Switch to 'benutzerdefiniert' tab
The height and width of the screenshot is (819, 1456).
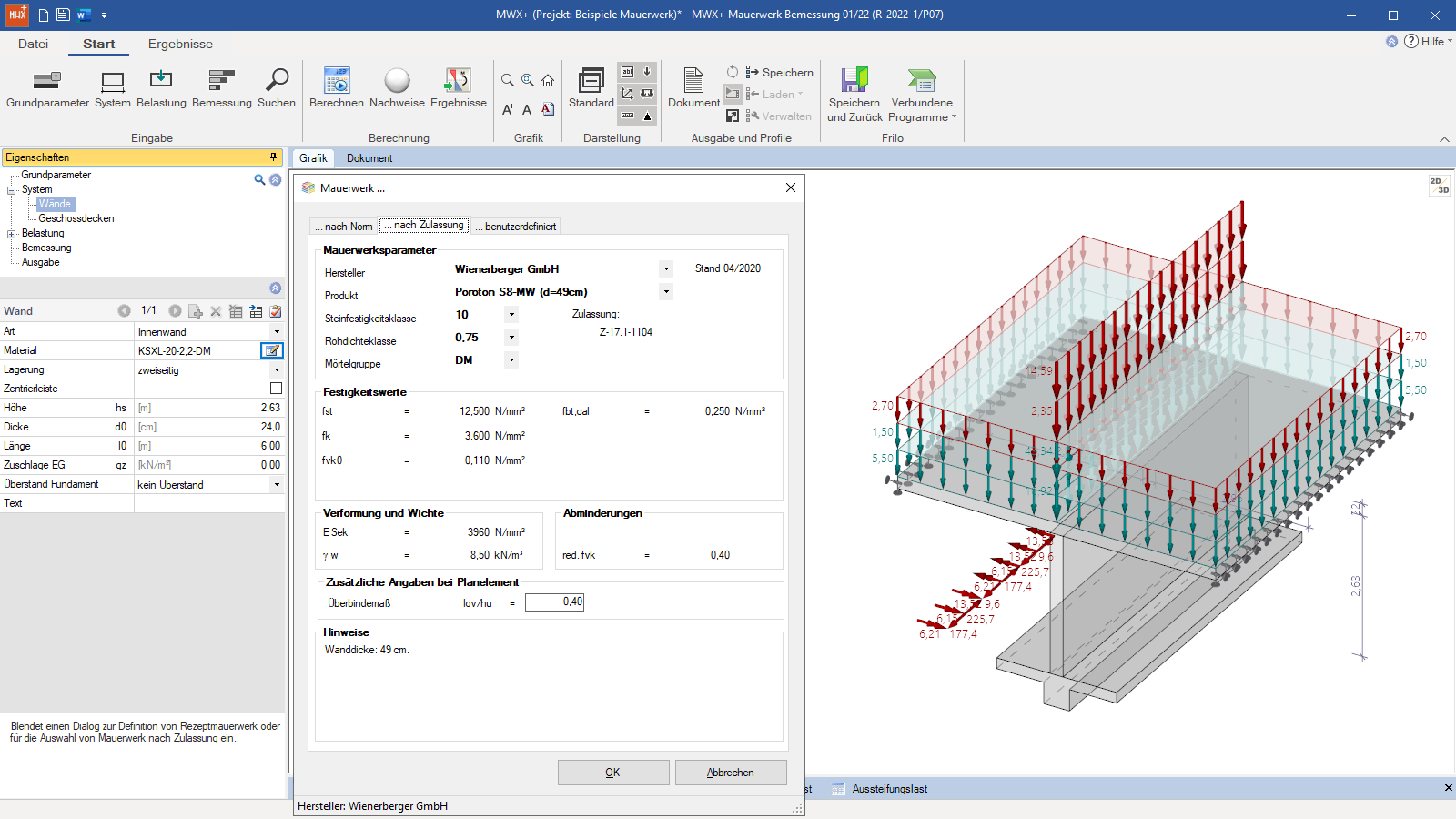[516, 227]
